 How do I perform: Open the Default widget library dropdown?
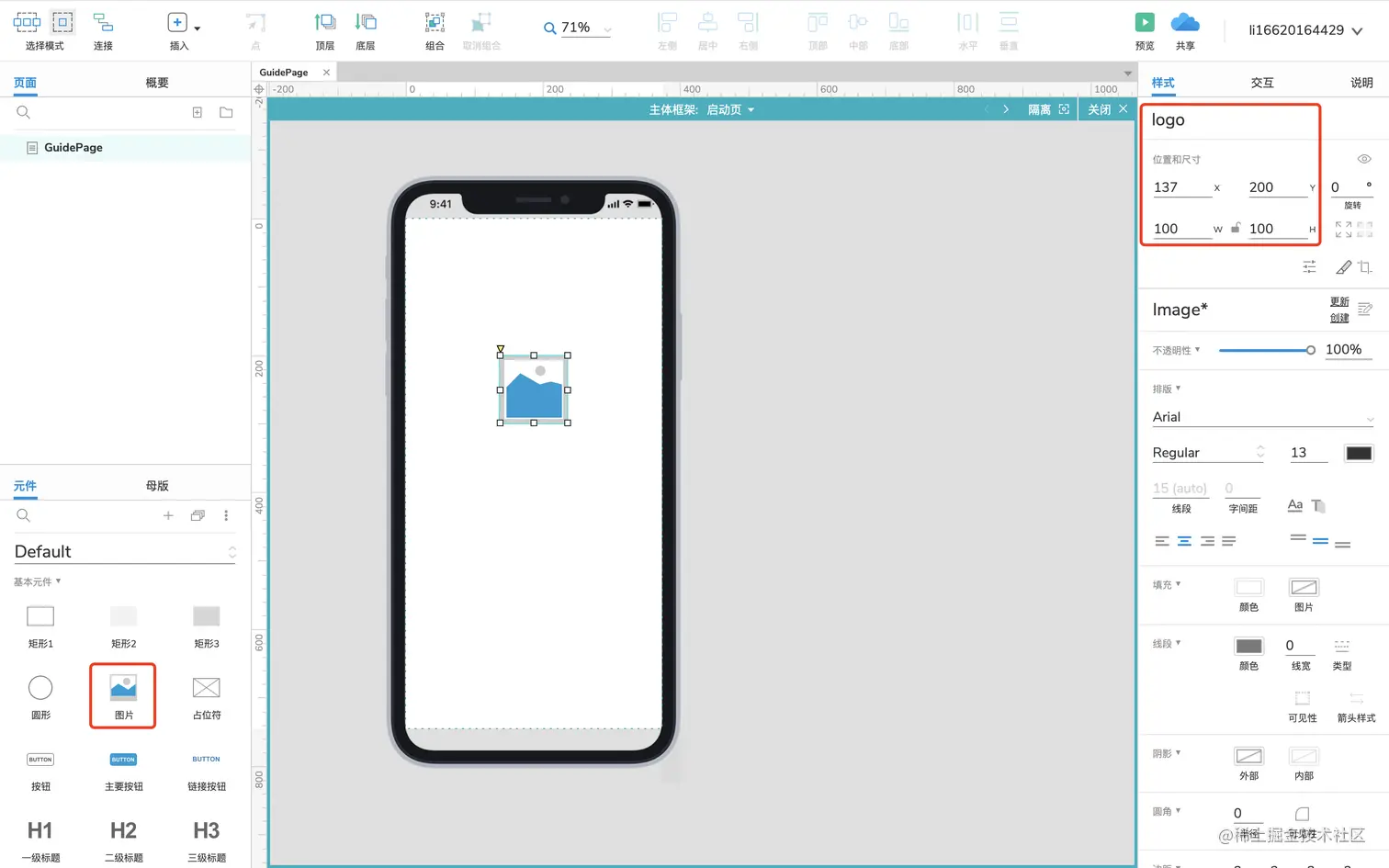125,551
